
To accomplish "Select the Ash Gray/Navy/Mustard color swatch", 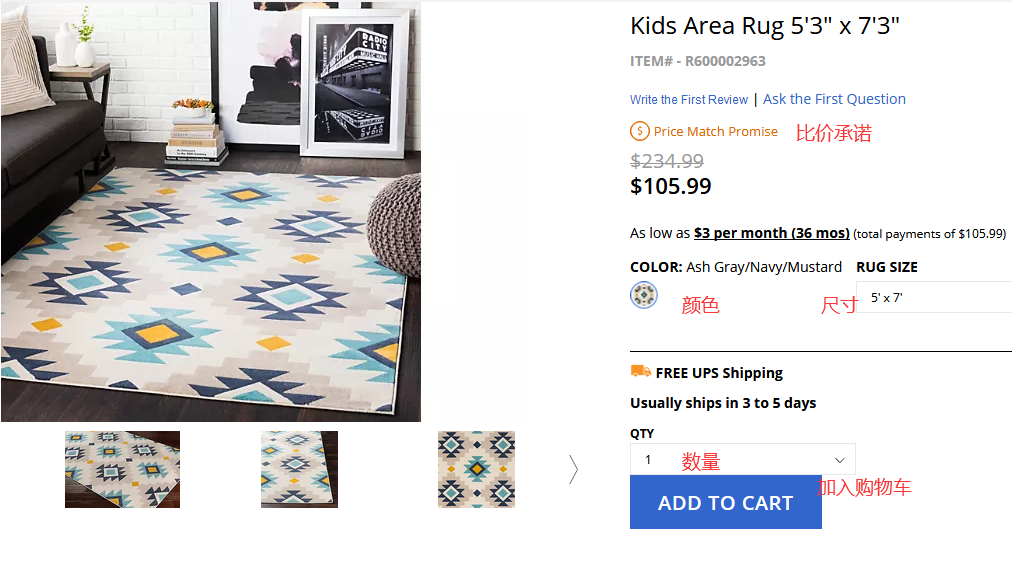I will (x=644, y=295).
